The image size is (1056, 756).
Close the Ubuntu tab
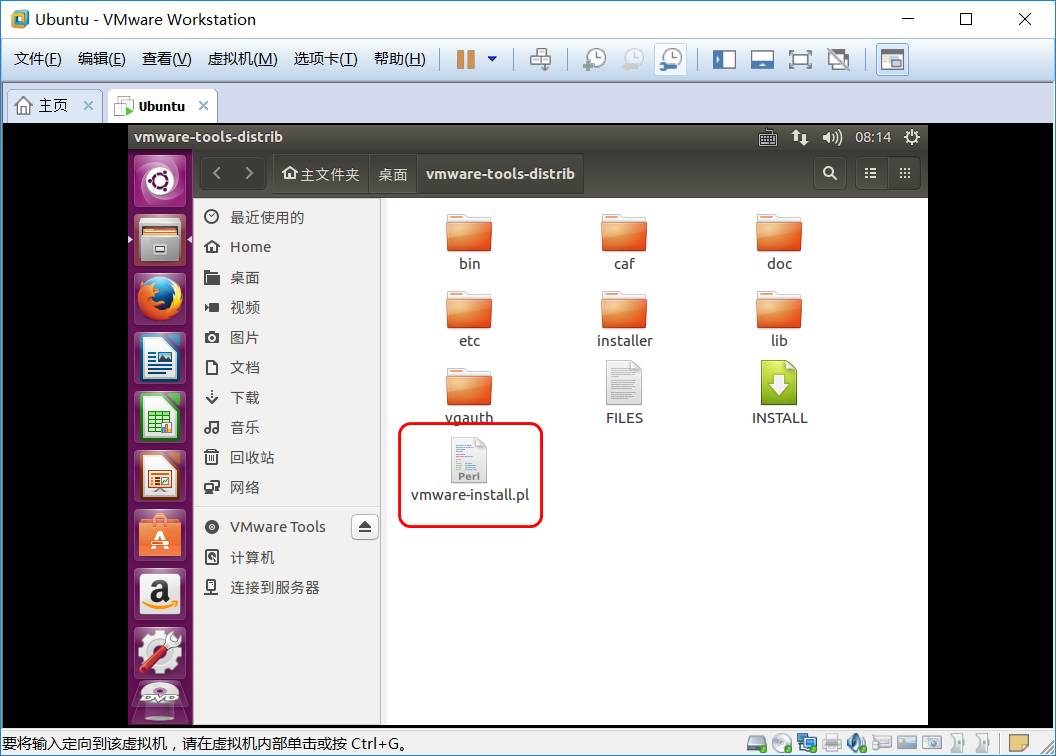203,106
